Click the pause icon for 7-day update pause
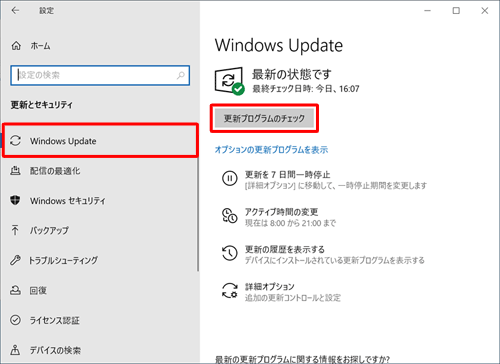The width and height of the screenshot is (500, 364). click(230, 178)
